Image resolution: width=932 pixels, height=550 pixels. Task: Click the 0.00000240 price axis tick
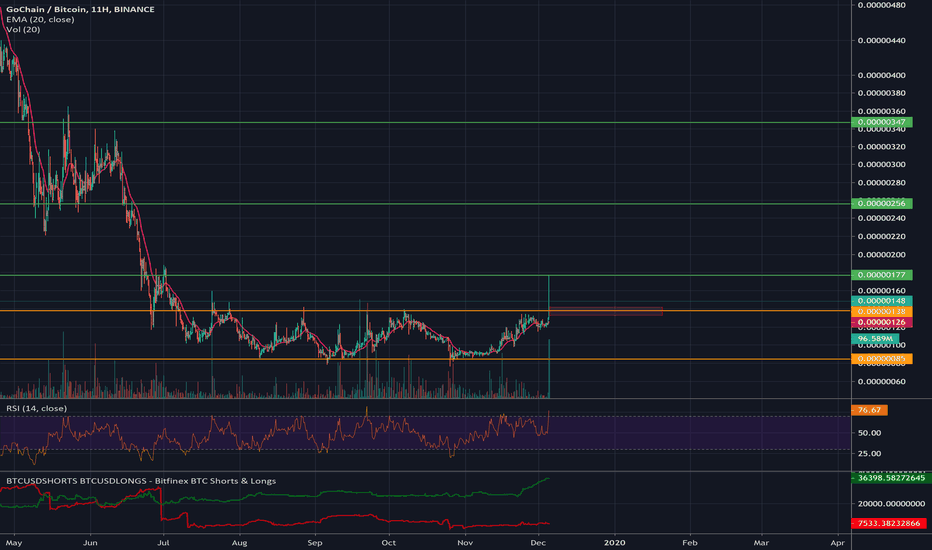pyautogui.click(x=881, y=218)
